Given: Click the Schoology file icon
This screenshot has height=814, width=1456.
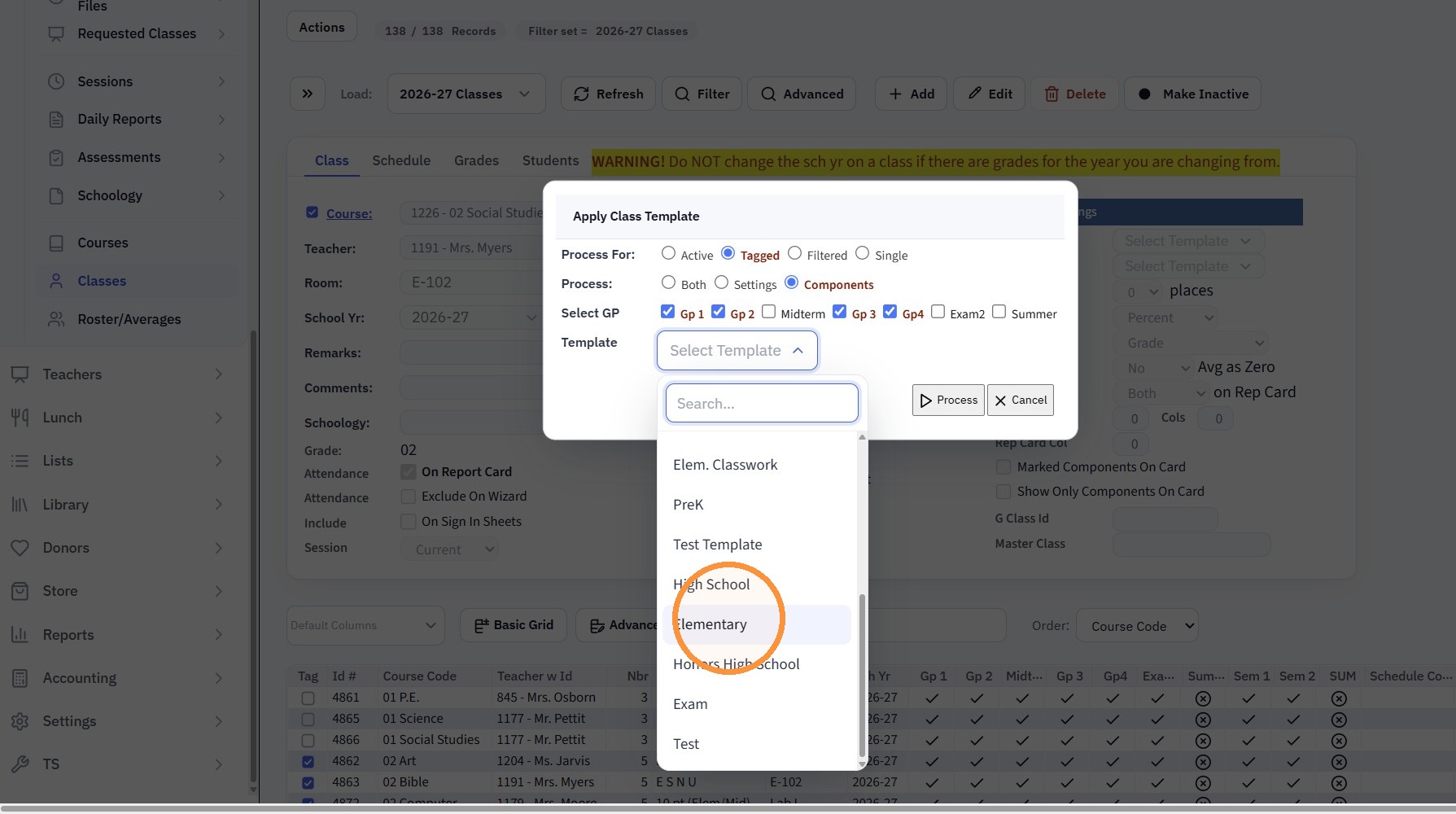Looking at the screenshot, I should 56,196.
